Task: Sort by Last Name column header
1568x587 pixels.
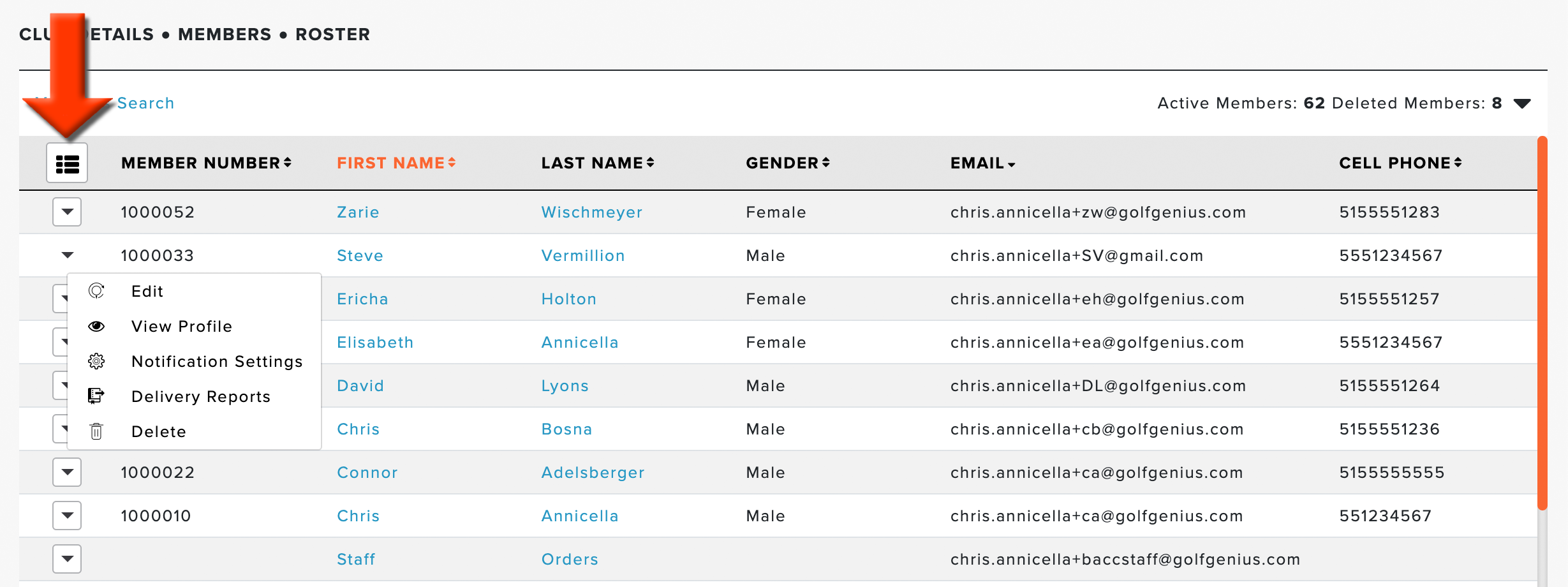Action: pyautogui.click(x=598, y=163)
